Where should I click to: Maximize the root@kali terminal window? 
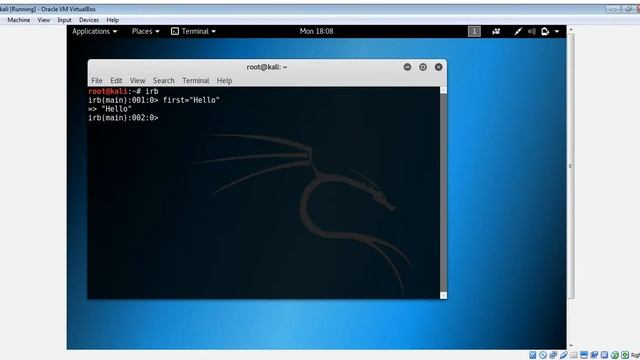tap(423, 67)
